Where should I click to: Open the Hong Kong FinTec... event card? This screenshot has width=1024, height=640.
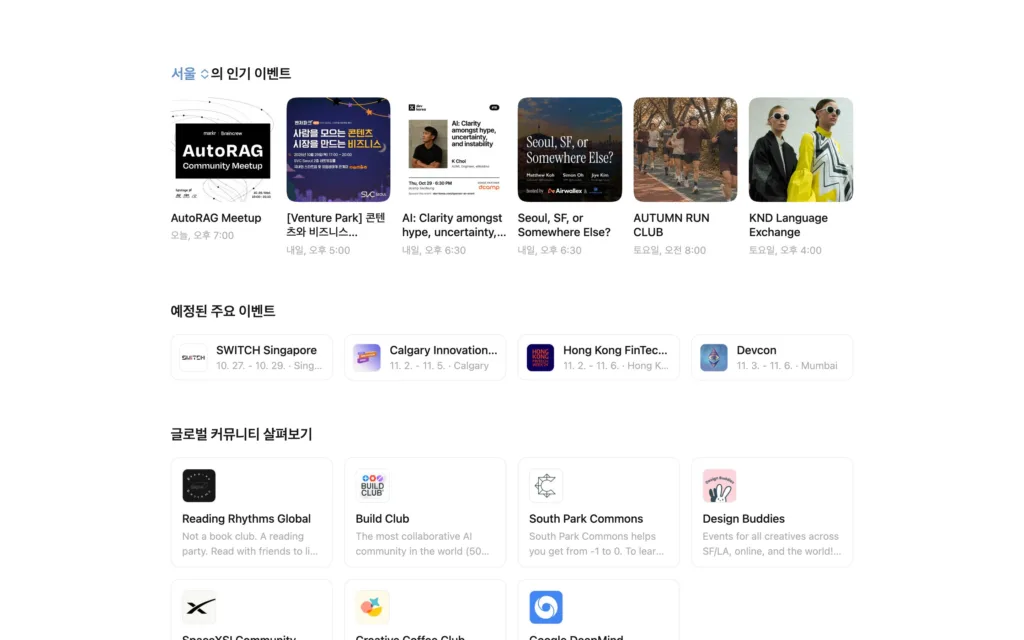[599, 357]
